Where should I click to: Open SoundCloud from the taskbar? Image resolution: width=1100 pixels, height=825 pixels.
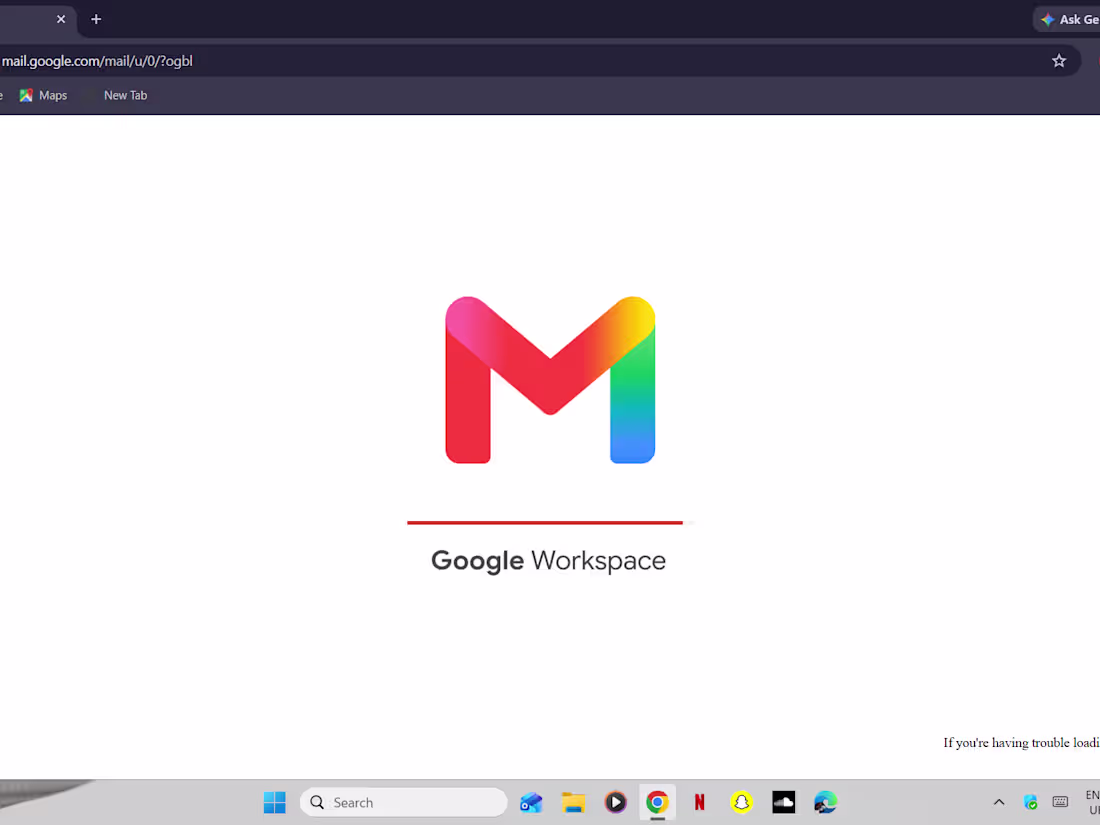(784, 802)
